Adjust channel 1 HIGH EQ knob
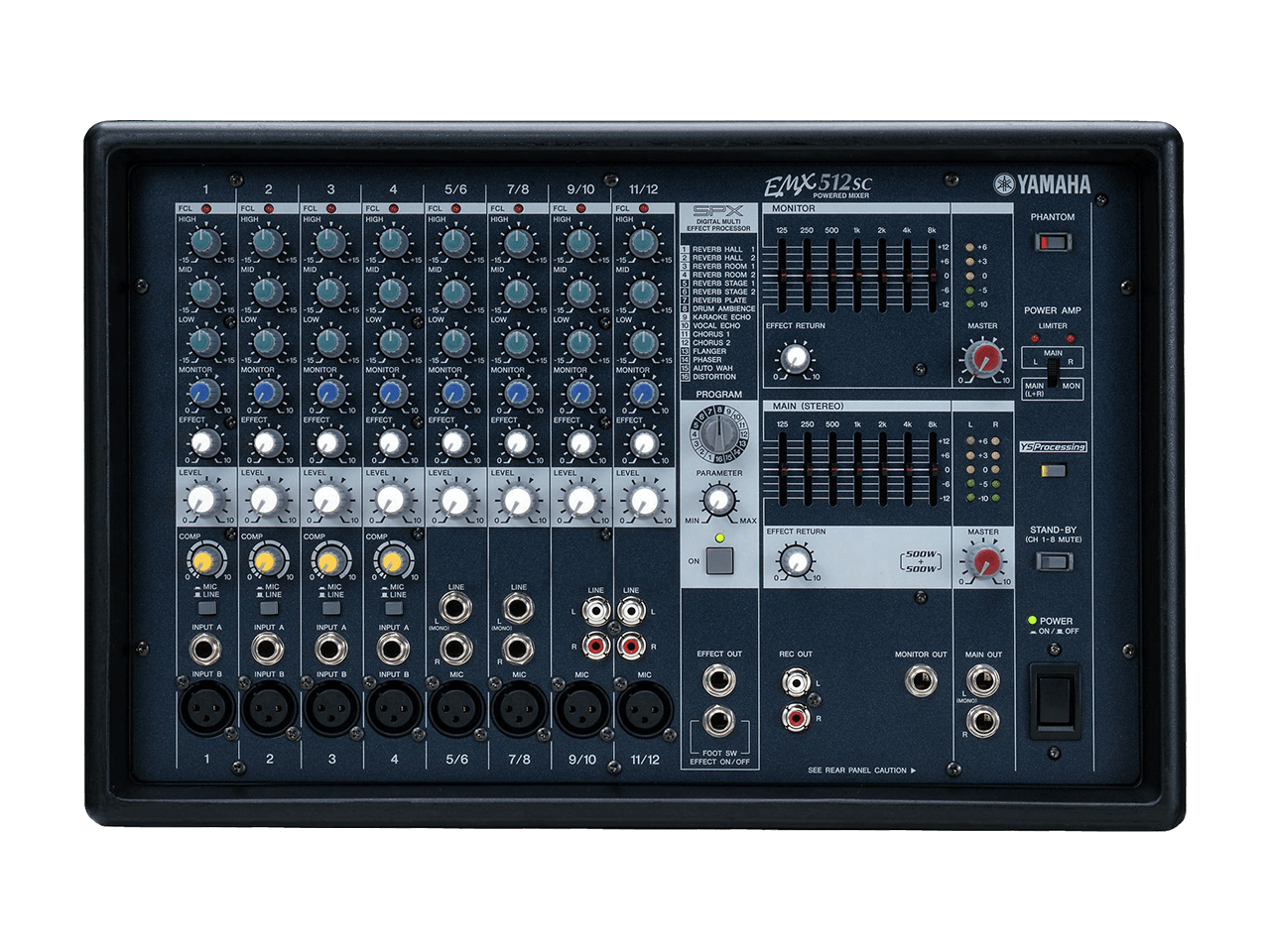This screenshot has height=952, width=1270. 205,241
